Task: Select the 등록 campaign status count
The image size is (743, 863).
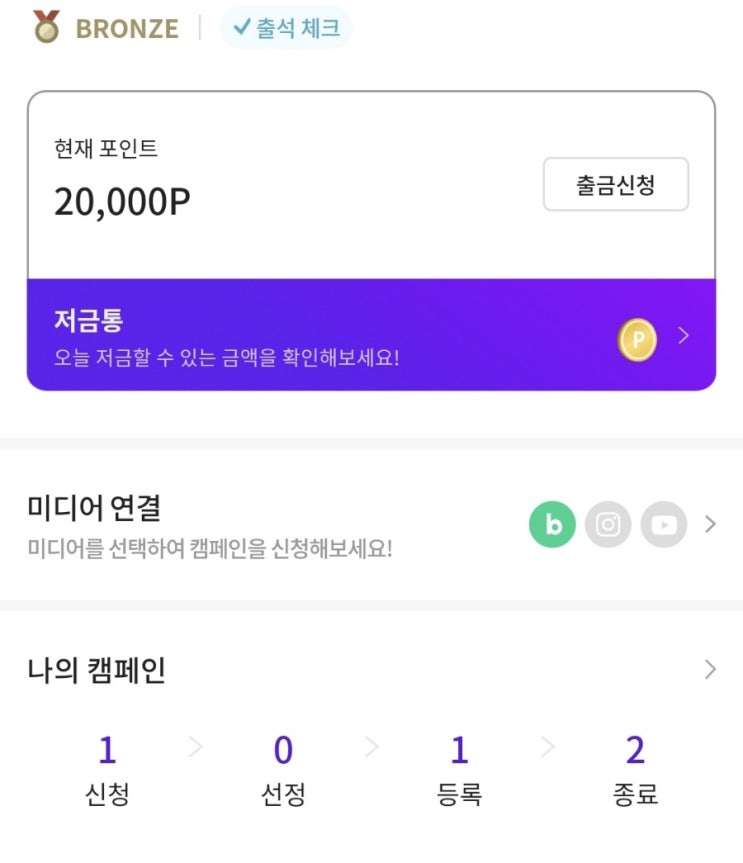Action: 459,771
